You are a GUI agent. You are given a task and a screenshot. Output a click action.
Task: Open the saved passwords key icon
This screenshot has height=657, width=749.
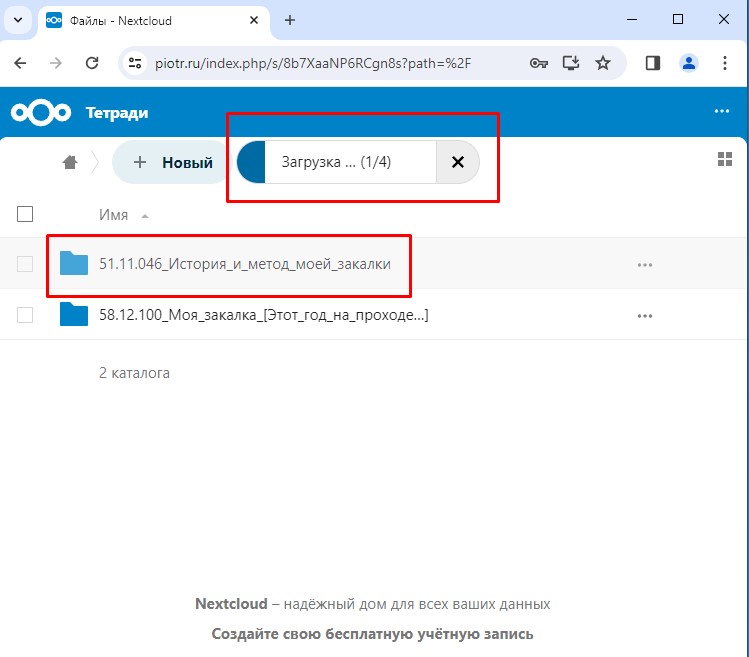click(x=539, y=63)
